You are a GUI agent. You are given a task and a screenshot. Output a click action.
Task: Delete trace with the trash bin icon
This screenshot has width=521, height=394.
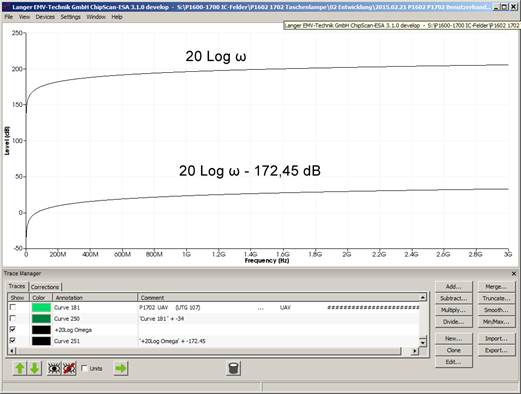[233, 368]
